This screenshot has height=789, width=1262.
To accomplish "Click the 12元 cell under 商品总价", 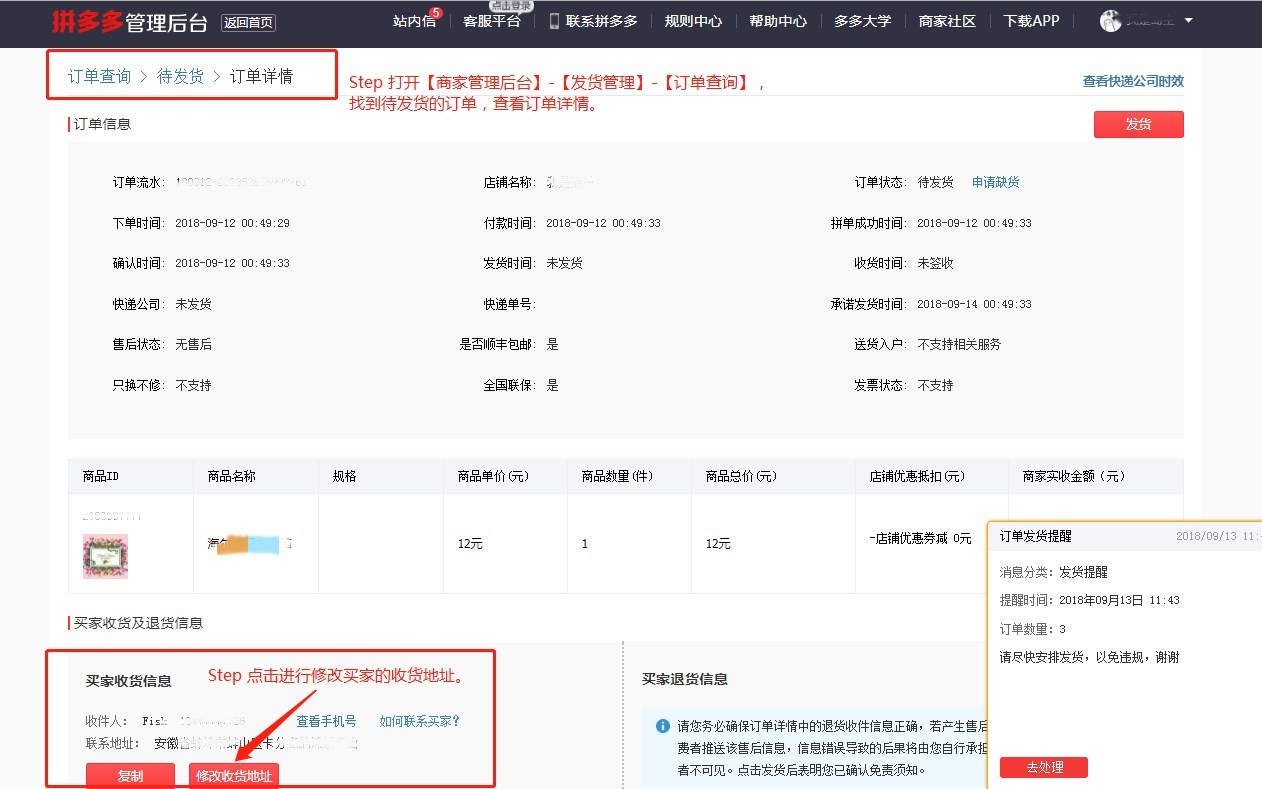I will pos(718,544).
